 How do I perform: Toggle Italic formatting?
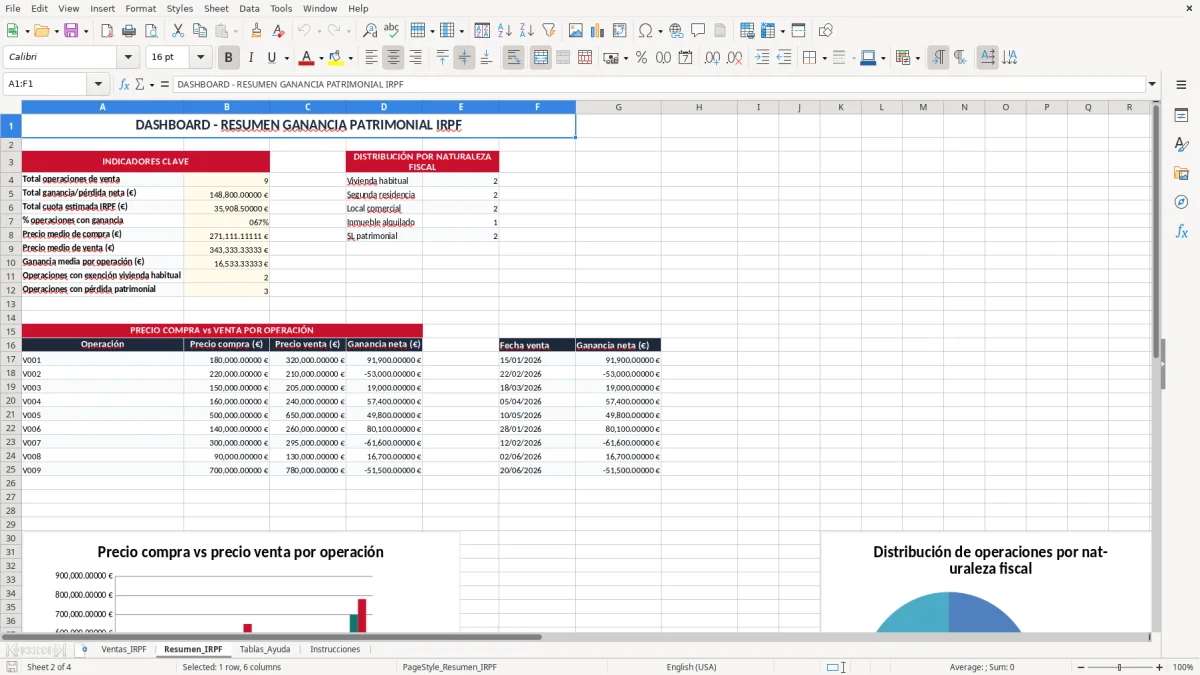[x=250, y=58]
